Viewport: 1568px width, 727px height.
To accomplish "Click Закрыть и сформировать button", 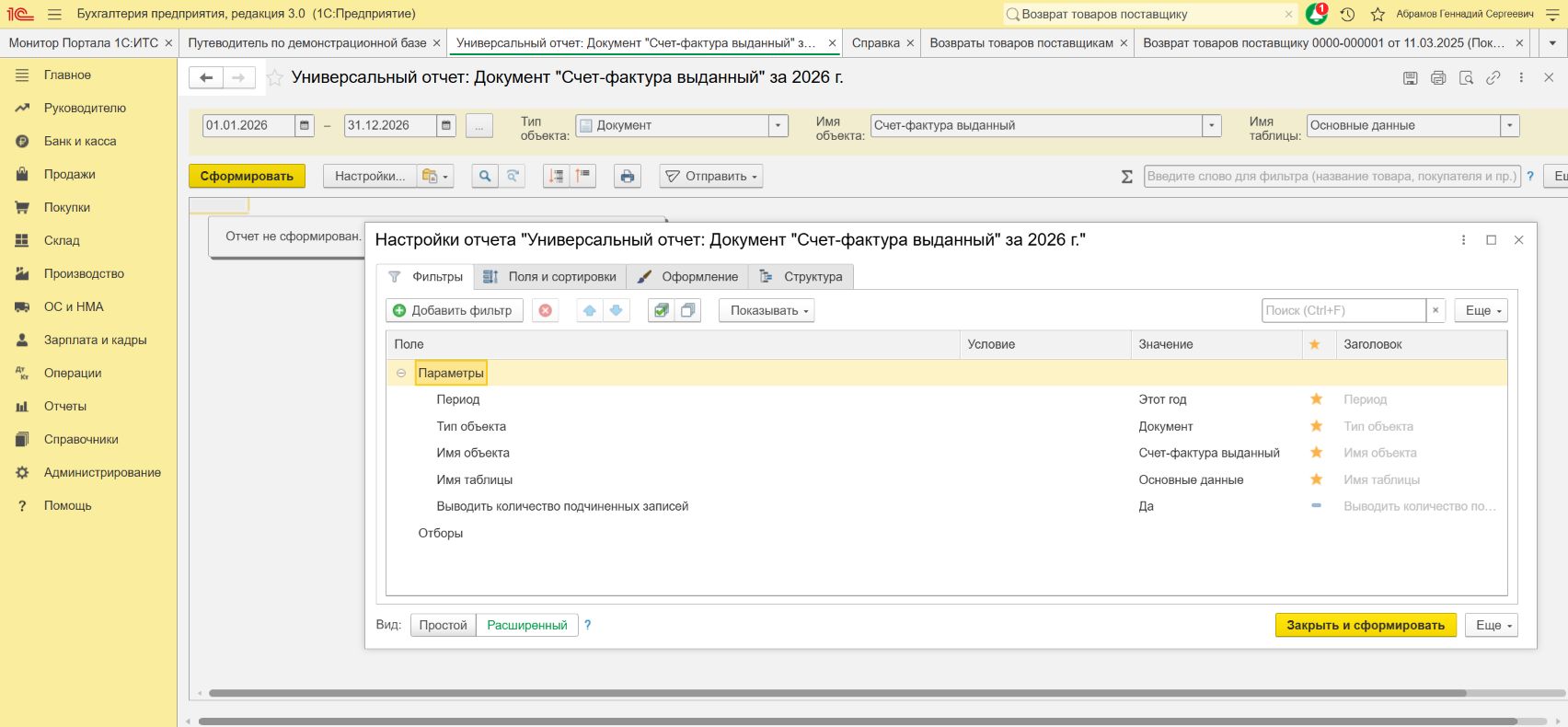I will click(x=1366, y=625).
